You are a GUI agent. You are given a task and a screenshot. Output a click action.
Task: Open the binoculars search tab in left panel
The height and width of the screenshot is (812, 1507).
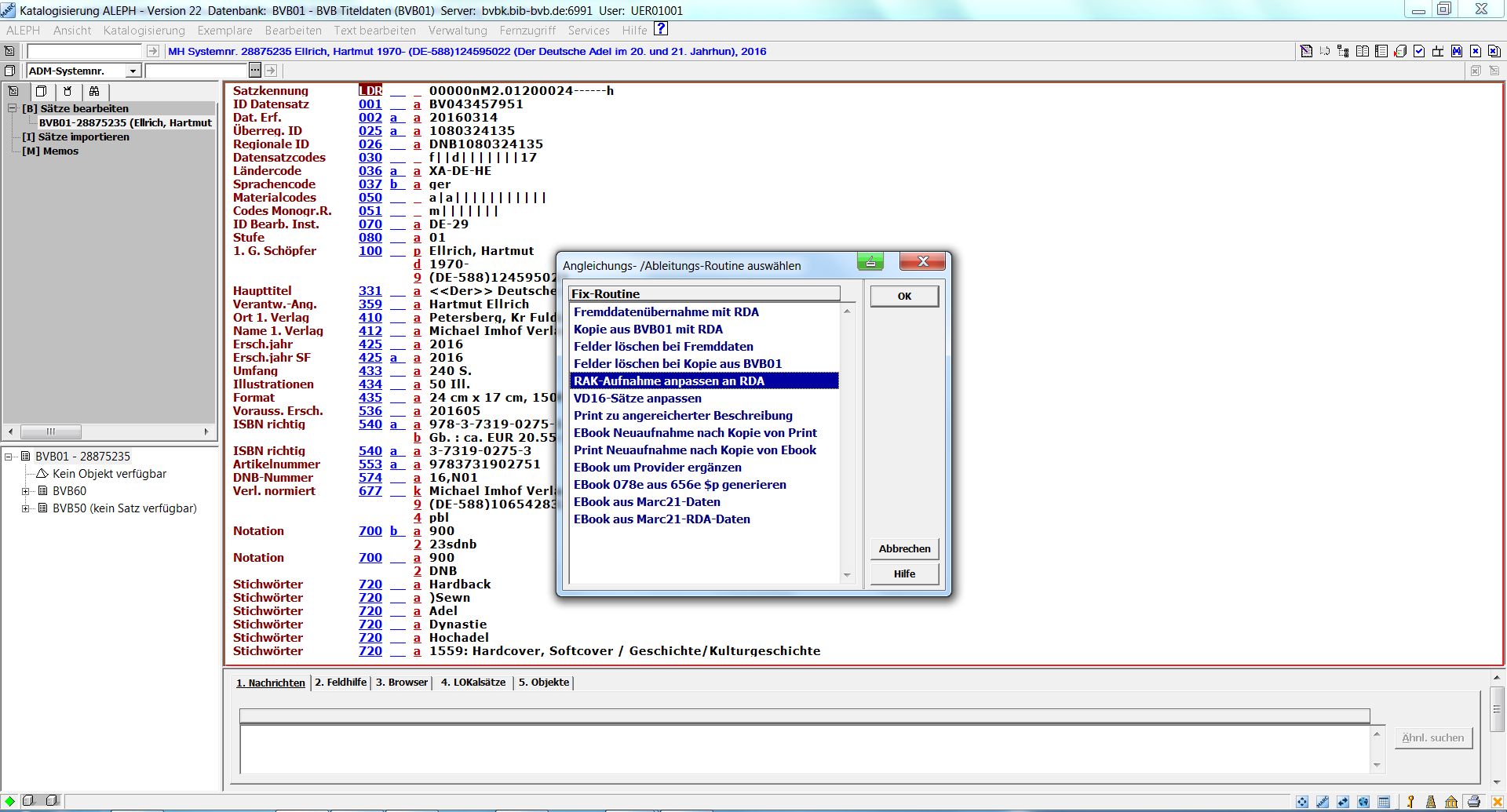click(94, 91)
